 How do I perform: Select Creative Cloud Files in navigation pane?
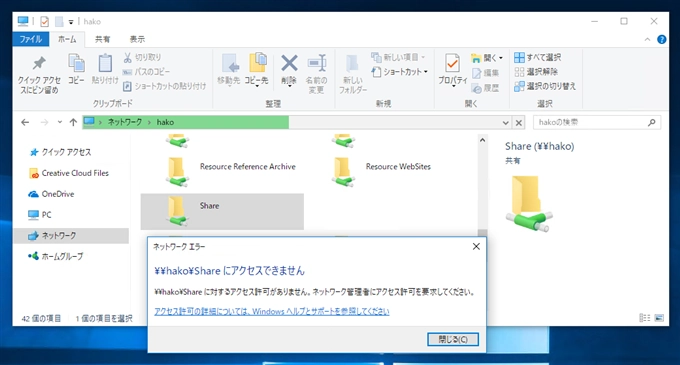68,173
